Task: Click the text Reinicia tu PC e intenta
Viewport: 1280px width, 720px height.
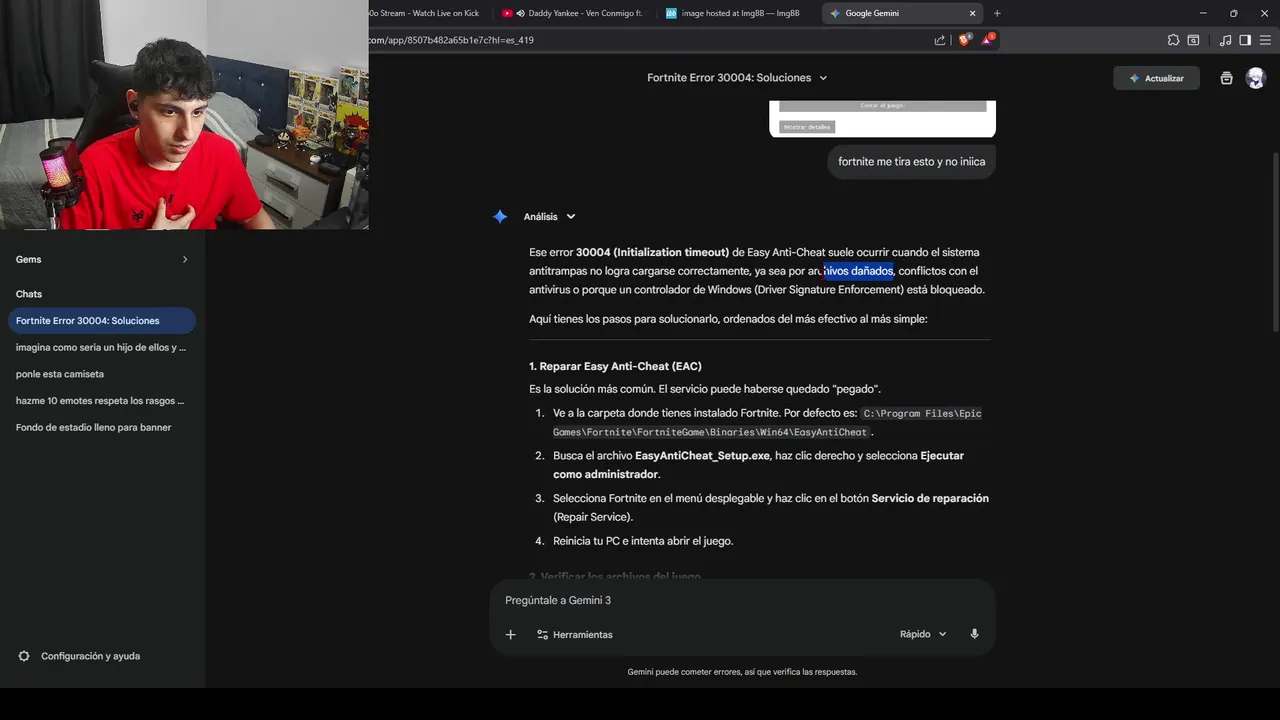Action: tap(643, 541)
